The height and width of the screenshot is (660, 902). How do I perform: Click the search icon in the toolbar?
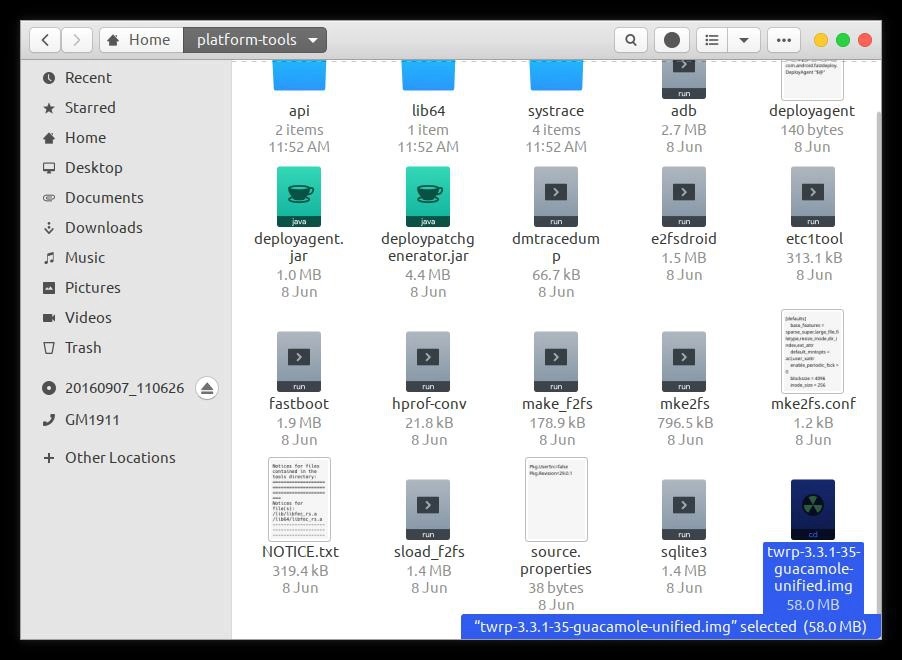coord(630,40)
